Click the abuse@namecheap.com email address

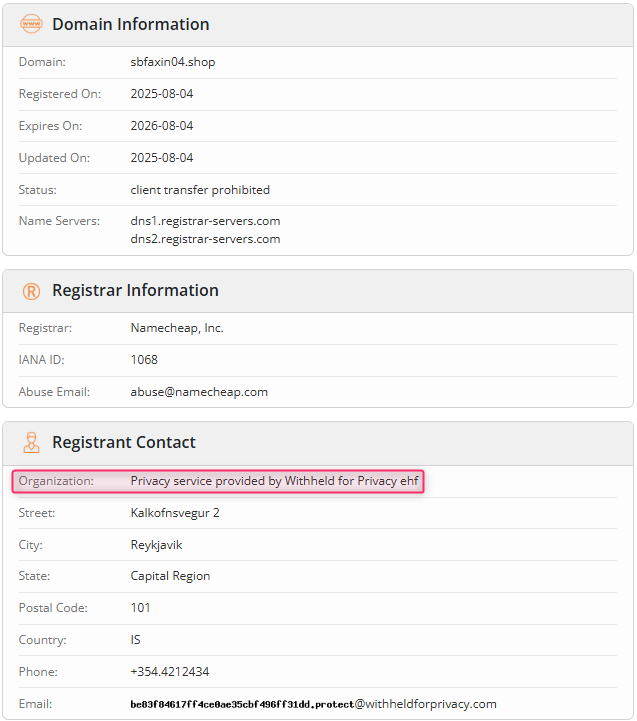point(199,392)
